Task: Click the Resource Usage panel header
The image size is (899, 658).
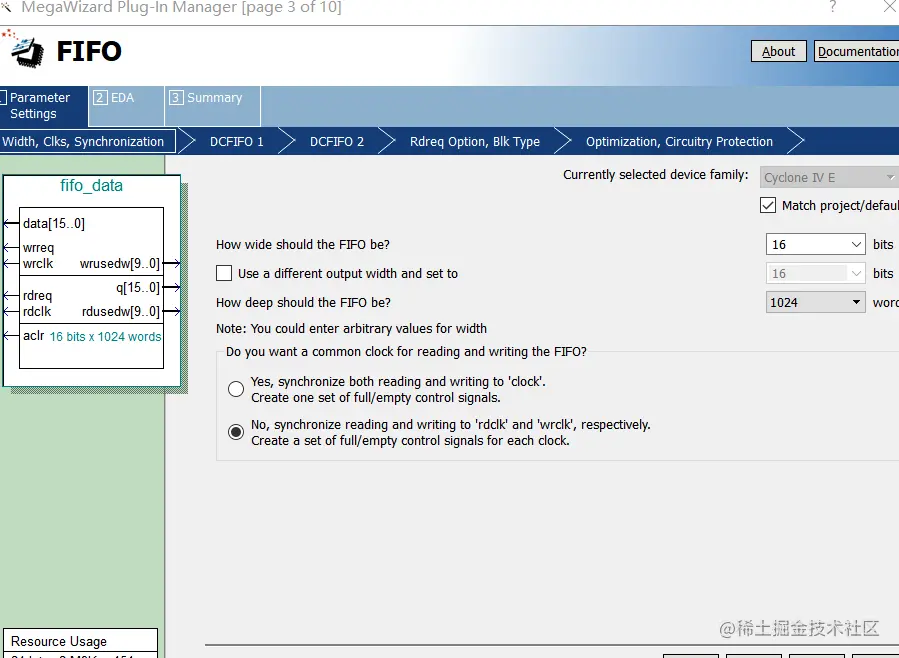Action: [80, 640]
